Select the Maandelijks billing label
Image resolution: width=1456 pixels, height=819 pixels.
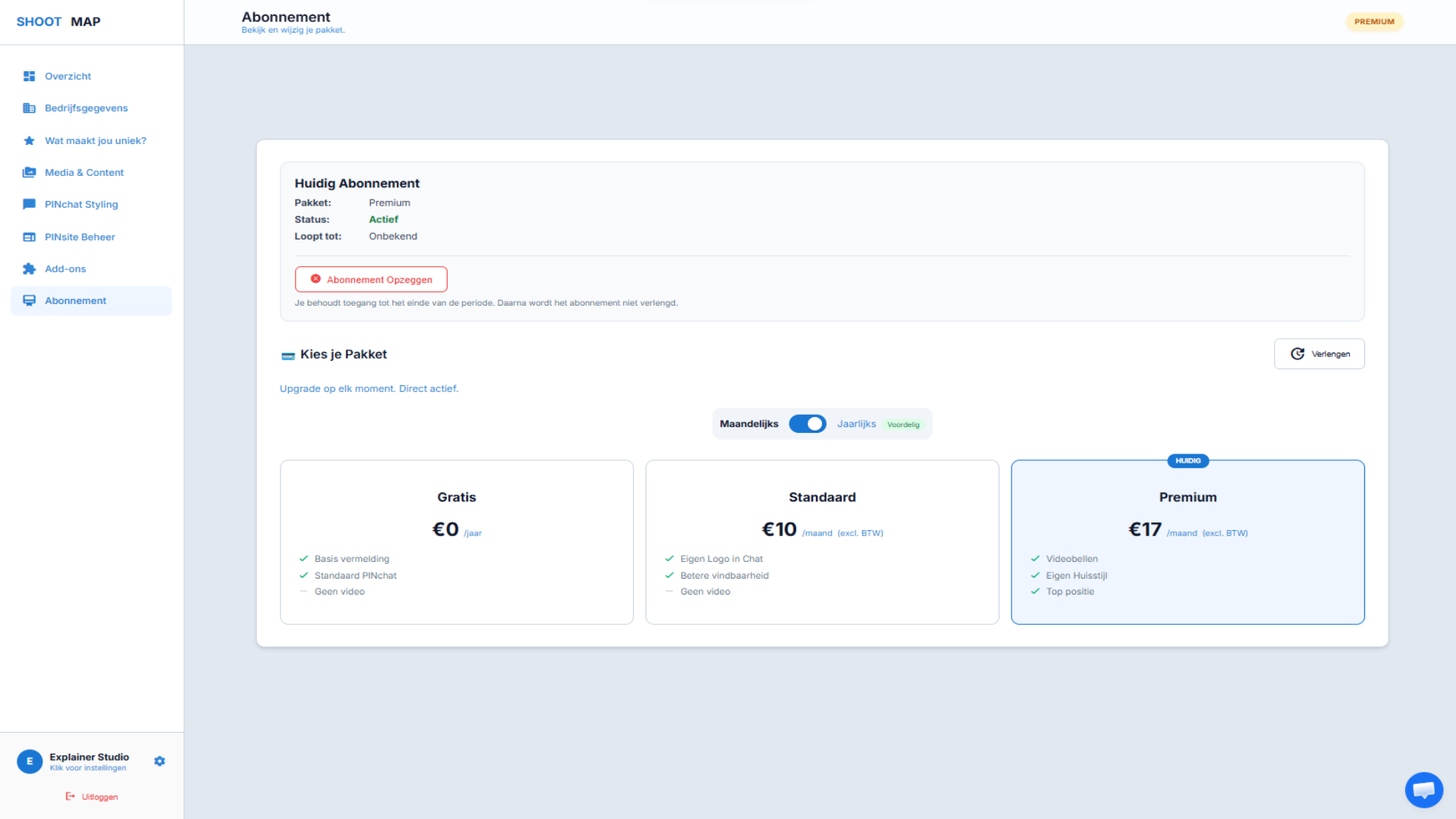tap(748, 424)
